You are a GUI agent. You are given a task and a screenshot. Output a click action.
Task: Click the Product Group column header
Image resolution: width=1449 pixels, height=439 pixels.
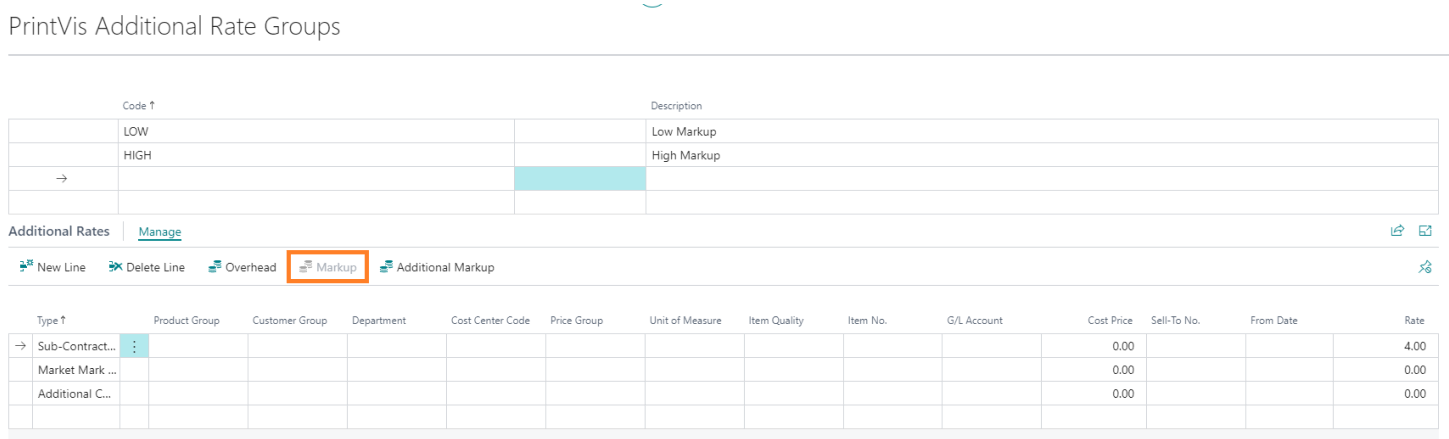pyautogui.click(x=186, y=321)
